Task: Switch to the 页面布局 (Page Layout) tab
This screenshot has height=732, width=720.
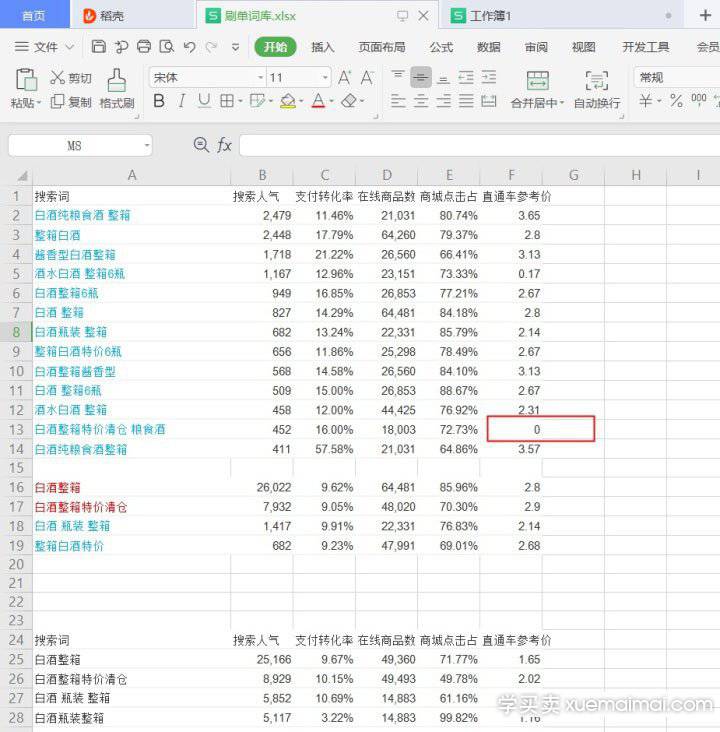Action: (381, 47)
